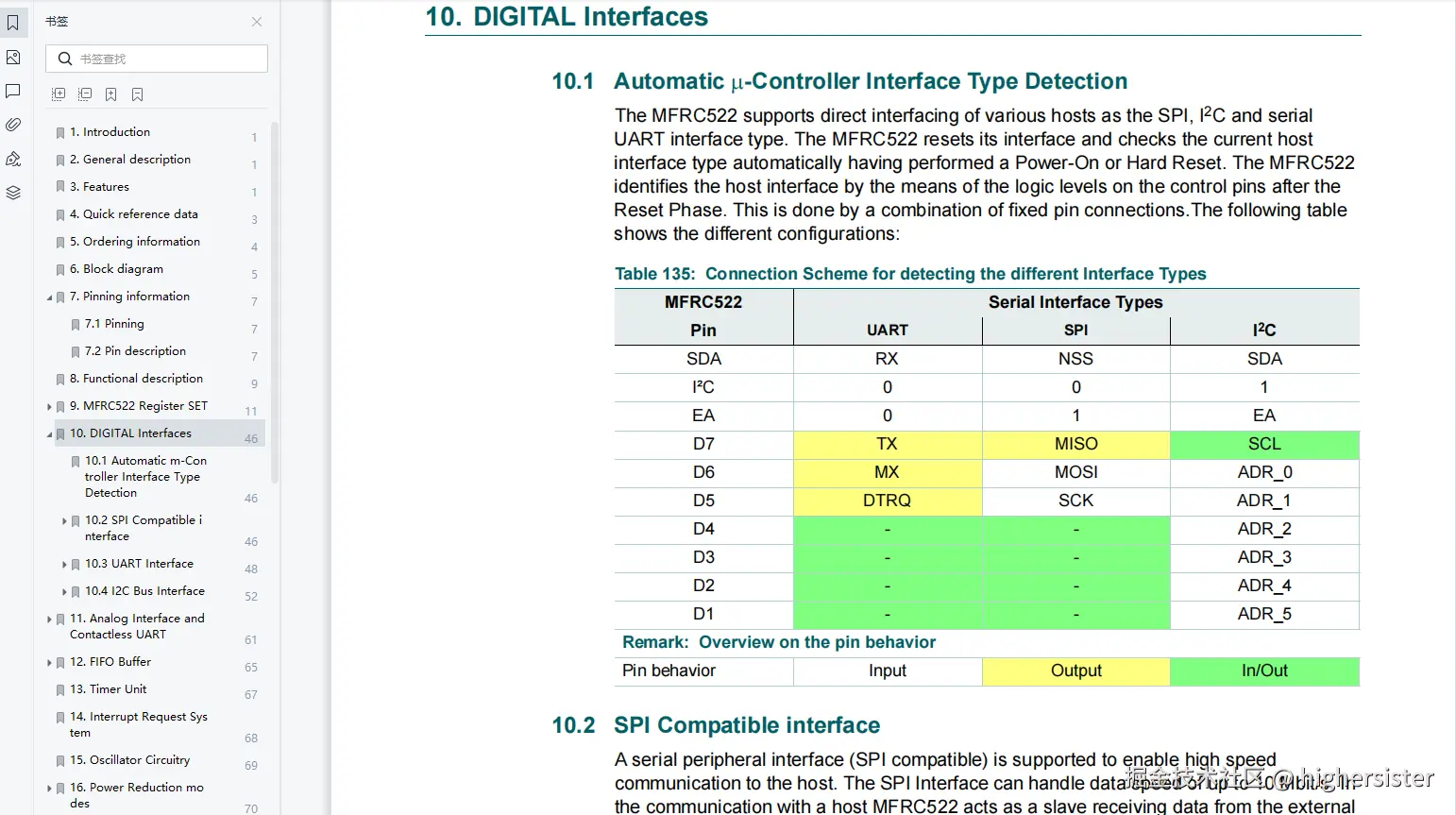Click the Expand all bookmarks icon
The image size is (1456, 815).
pos(59,94)
